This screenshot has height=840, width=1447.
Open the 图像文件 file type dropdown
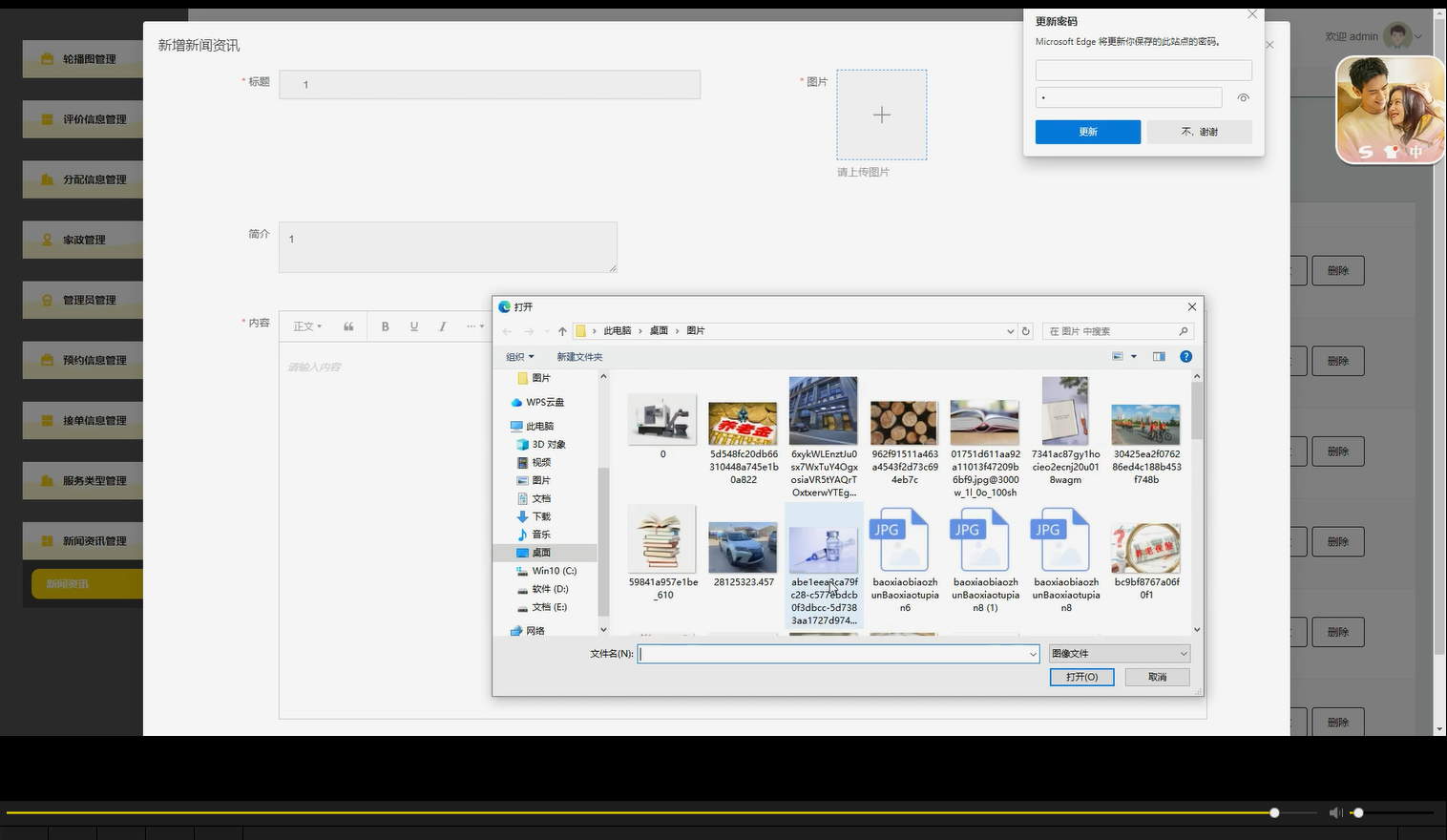(1119, 654)
